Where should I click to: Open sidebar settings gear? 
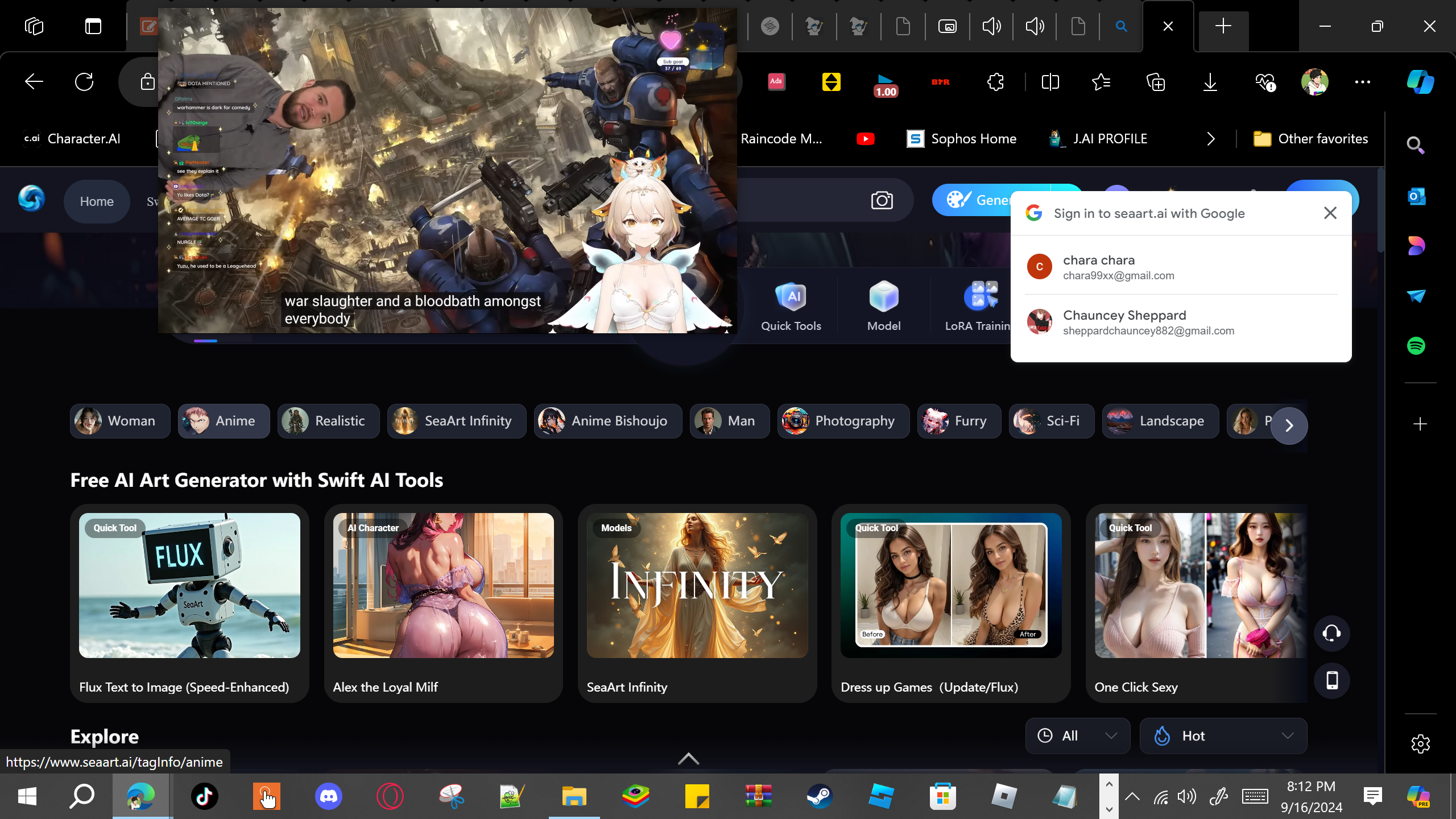pyautogui.click(x=1420, y=743)
